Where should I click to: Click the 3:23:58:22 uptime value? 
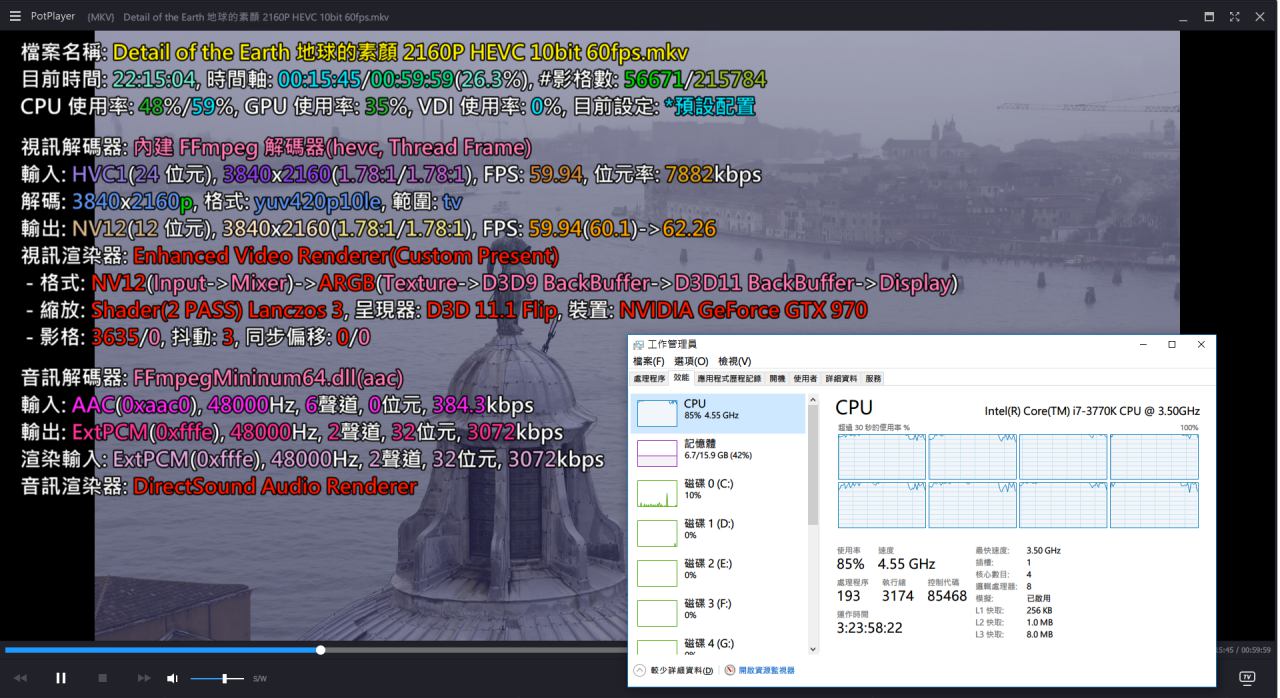coord(870,628)
